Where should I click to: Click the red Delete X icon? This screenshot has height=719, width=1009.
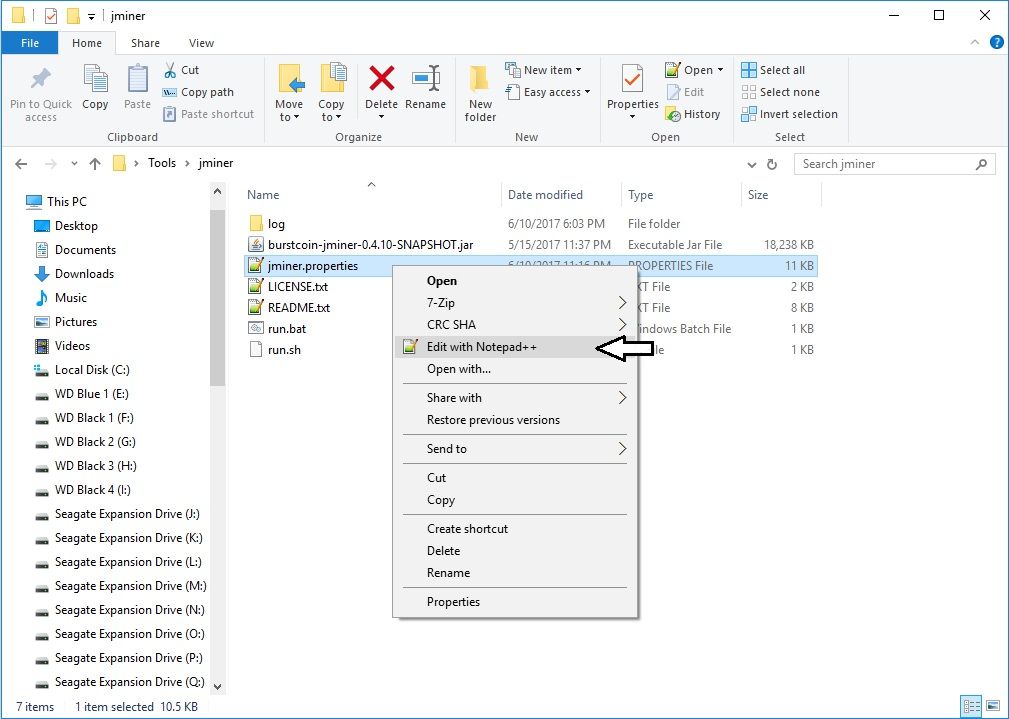(382, 79)
